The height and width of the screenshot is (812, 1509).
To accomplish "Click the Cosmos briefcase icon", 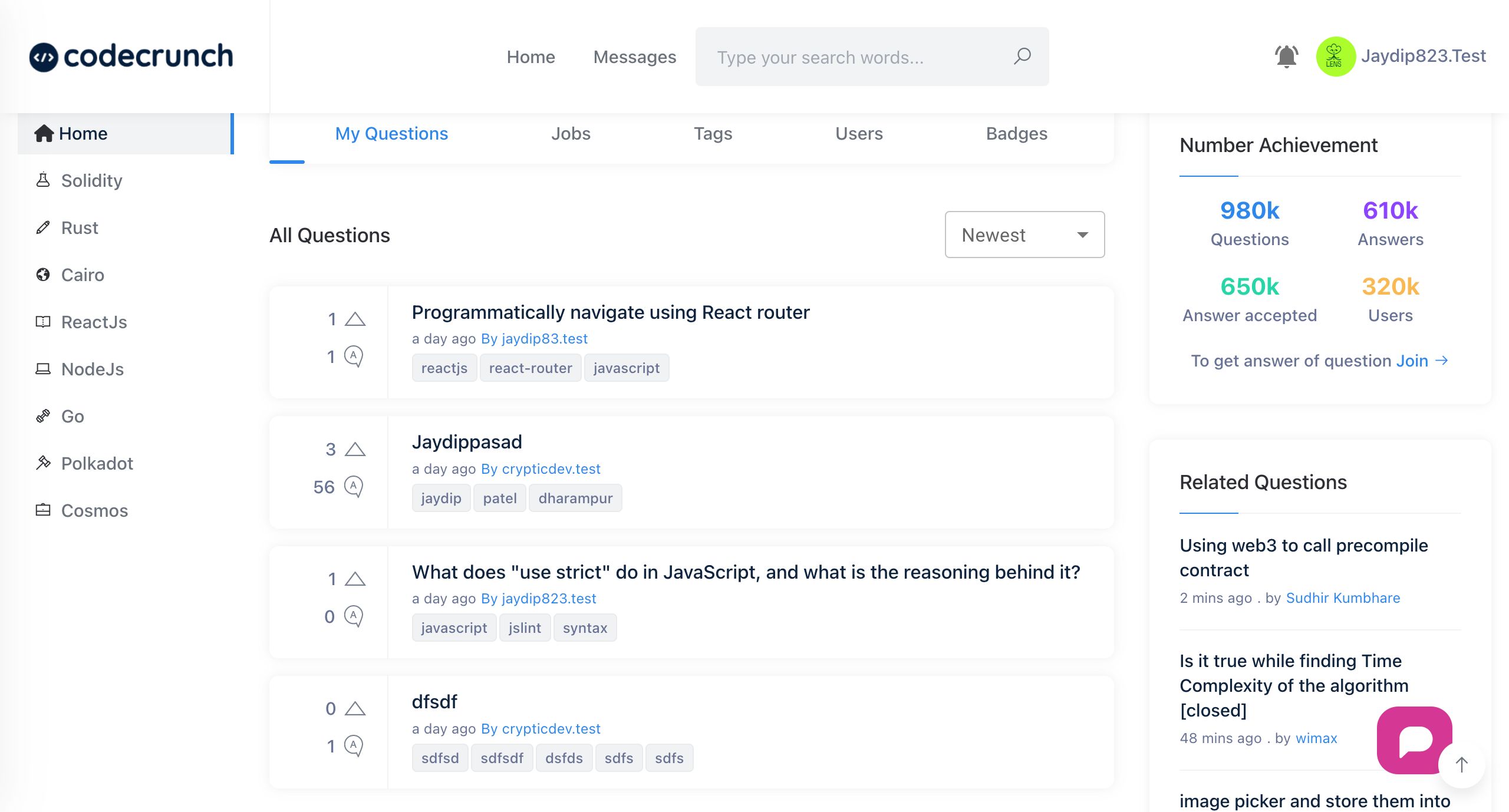I will (43, 510).
